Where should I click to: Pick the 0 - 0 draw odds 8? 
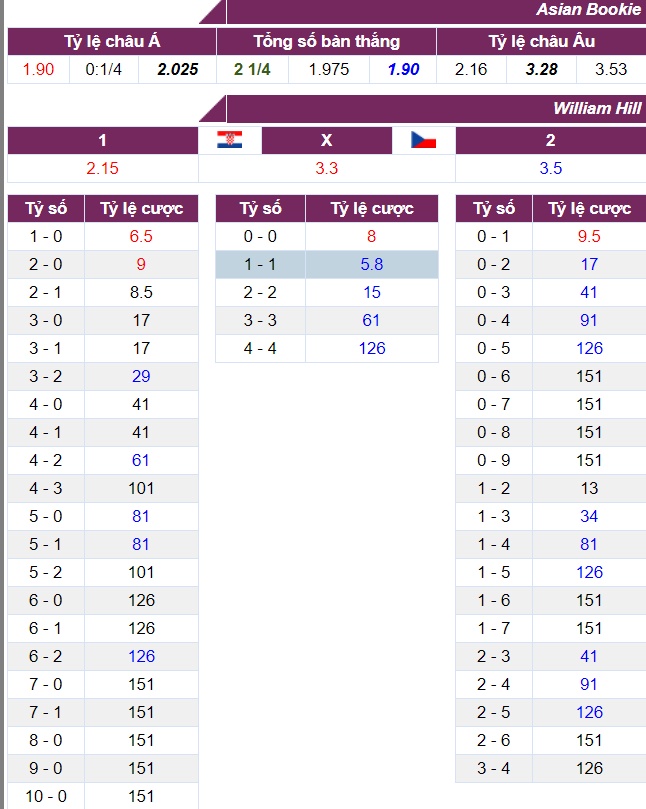[x=372, y=236]
